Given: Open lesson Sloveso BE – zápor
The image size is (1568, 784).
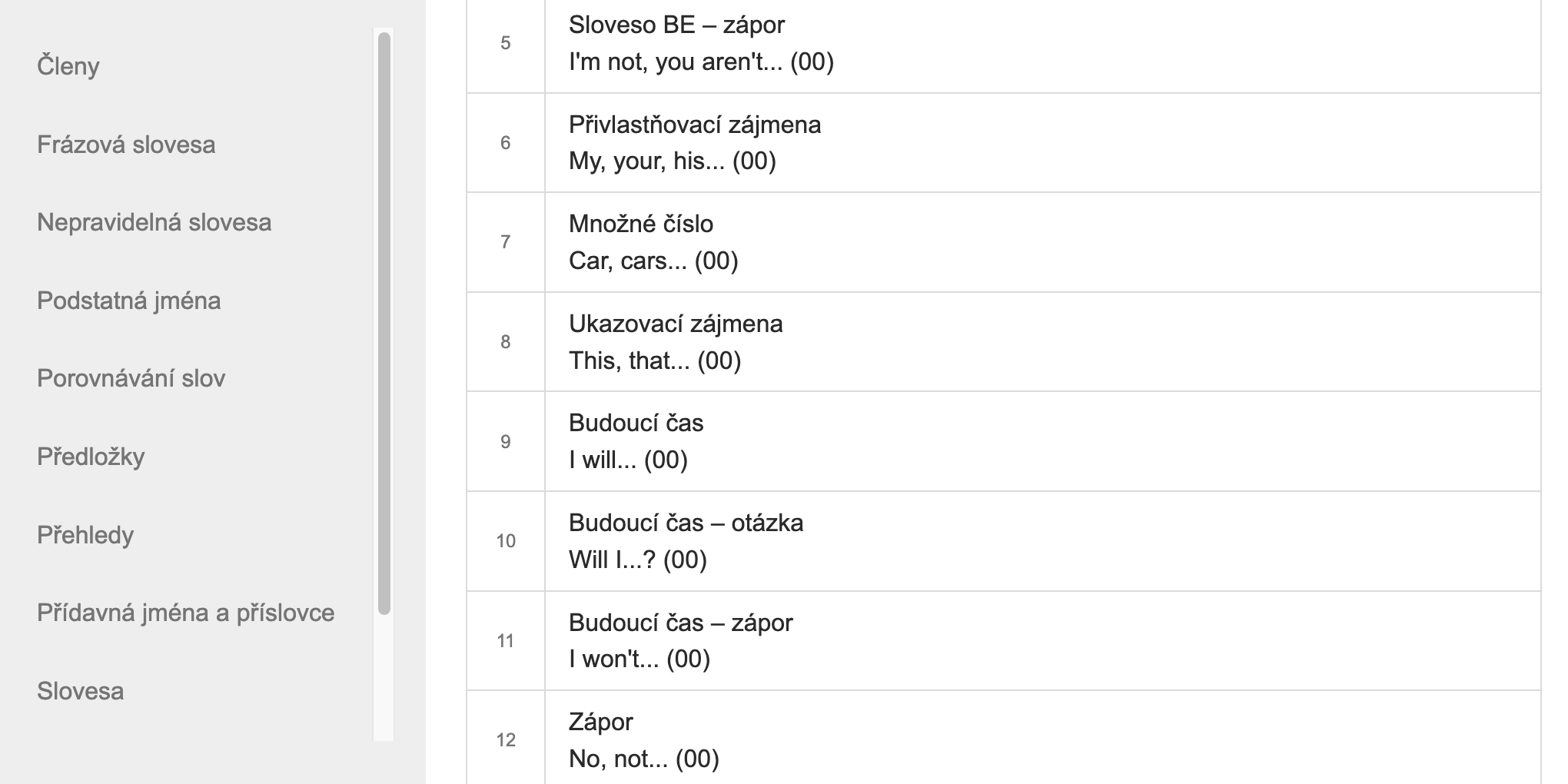Looking at the screenshot, I should click(676, 25).
